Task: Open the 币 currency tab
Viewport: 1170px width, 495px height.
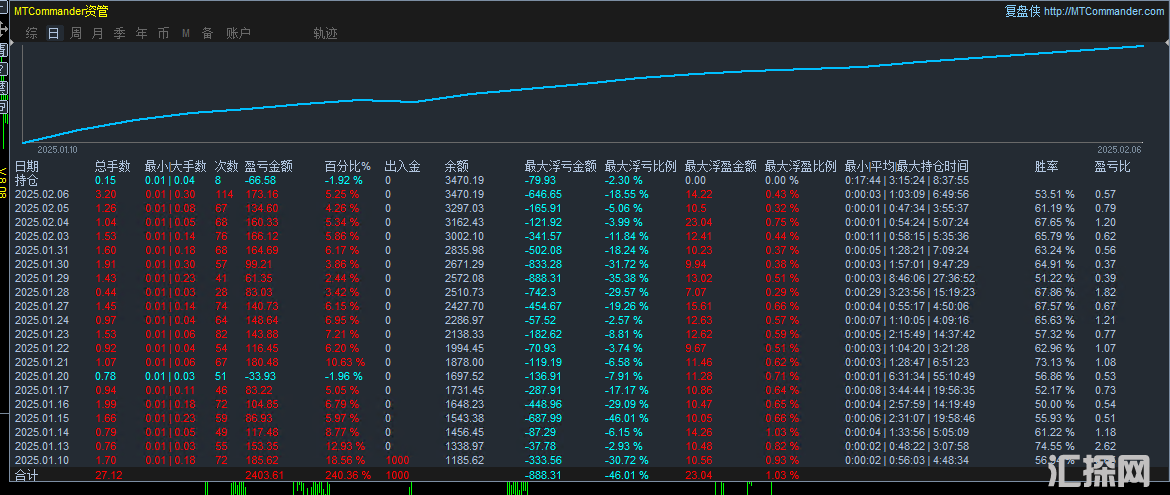Action: pyautogui.click(x=163, y=33)
